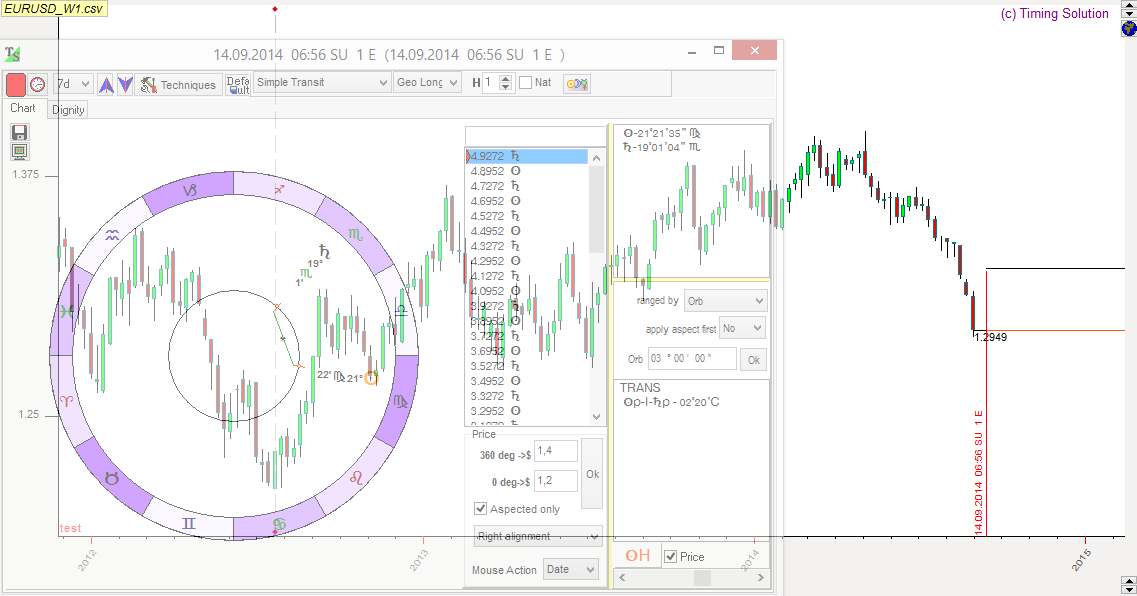
Task: Click the green monitor icon below save
Action: pyautogui.click(x=19, y=151)
